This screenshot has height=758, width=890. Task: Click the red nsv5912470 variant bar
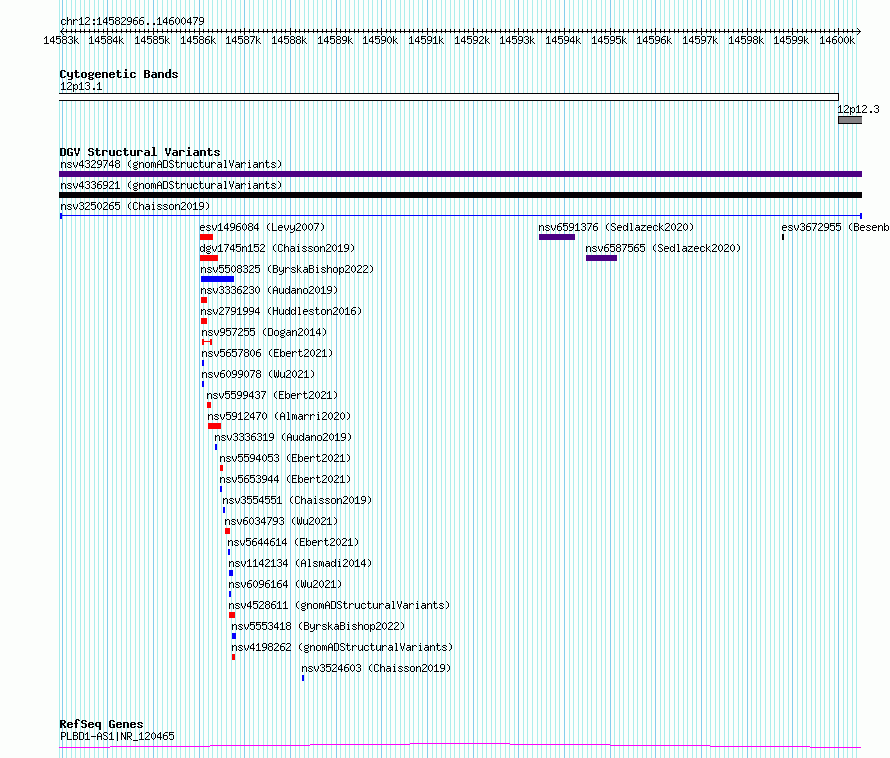(215, 426)
